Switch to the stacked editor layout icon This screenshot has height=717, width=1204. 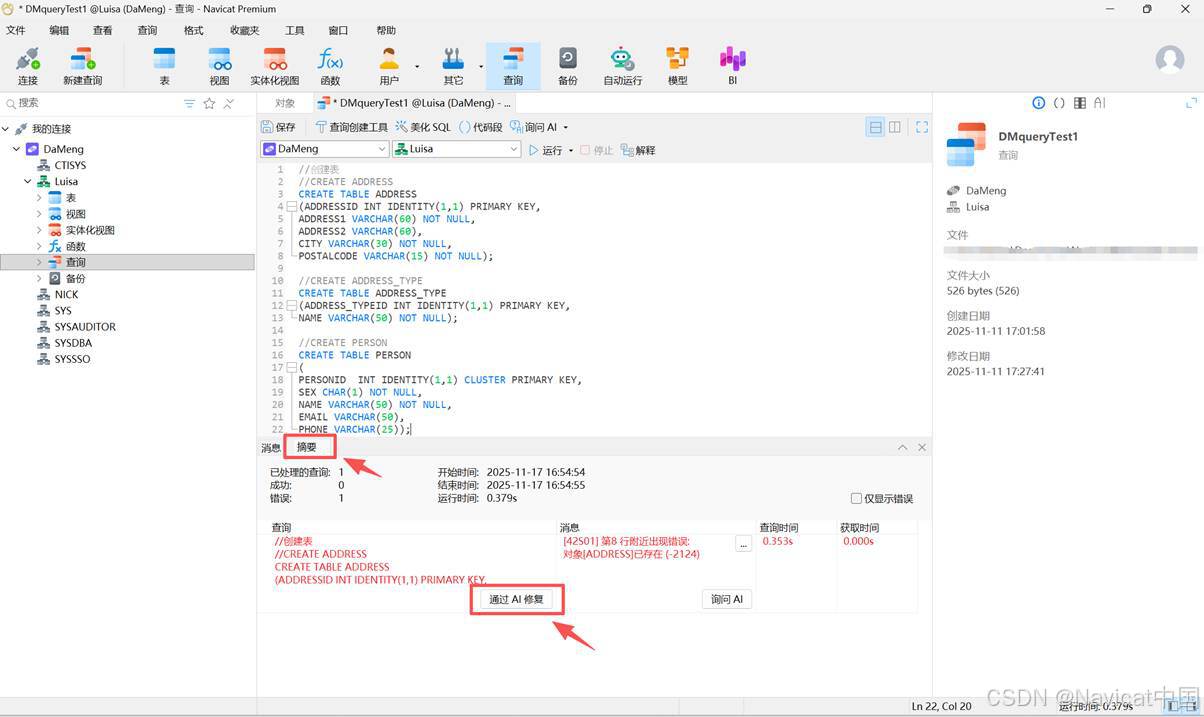coord(876,127)
